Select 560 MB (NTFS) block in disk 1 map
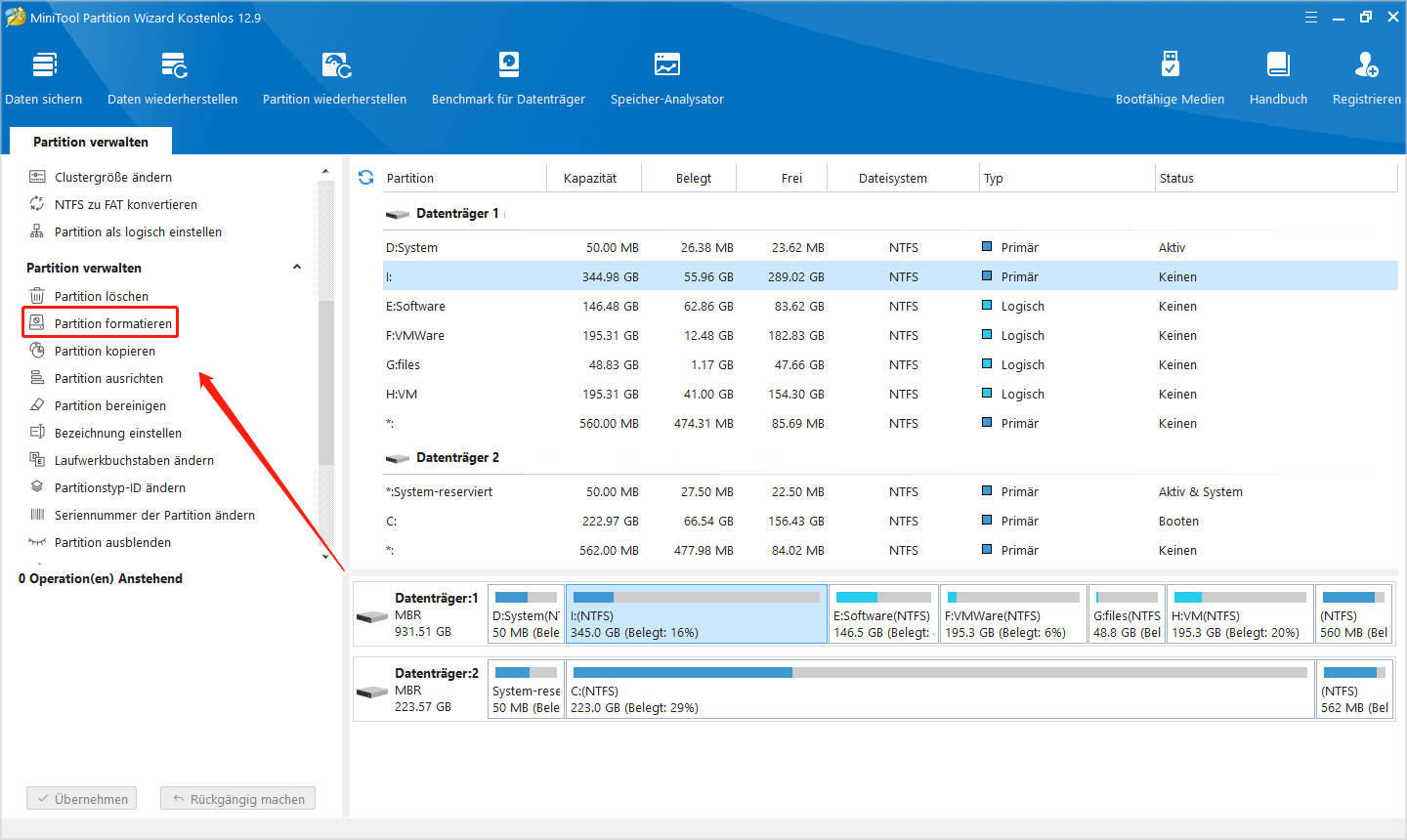Image resolution: width=1407 pixels, height=840 pixels. pos(1354,613)
